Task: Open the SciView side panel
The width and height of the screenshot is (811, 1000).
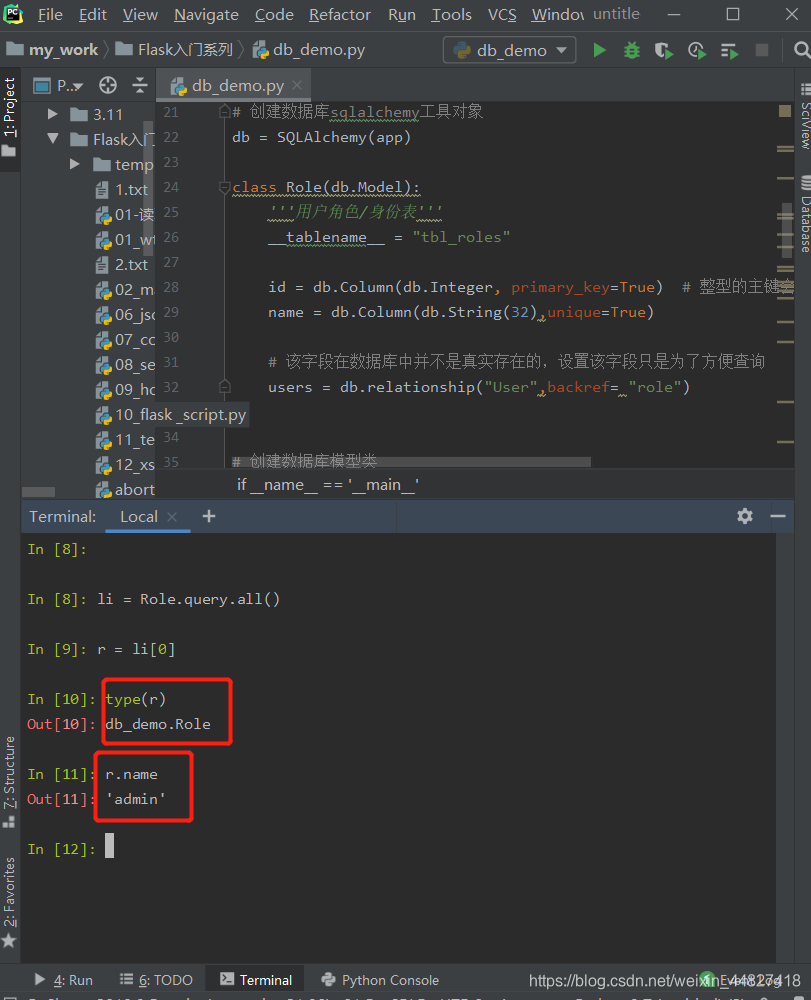Action: tap(805, 117)
